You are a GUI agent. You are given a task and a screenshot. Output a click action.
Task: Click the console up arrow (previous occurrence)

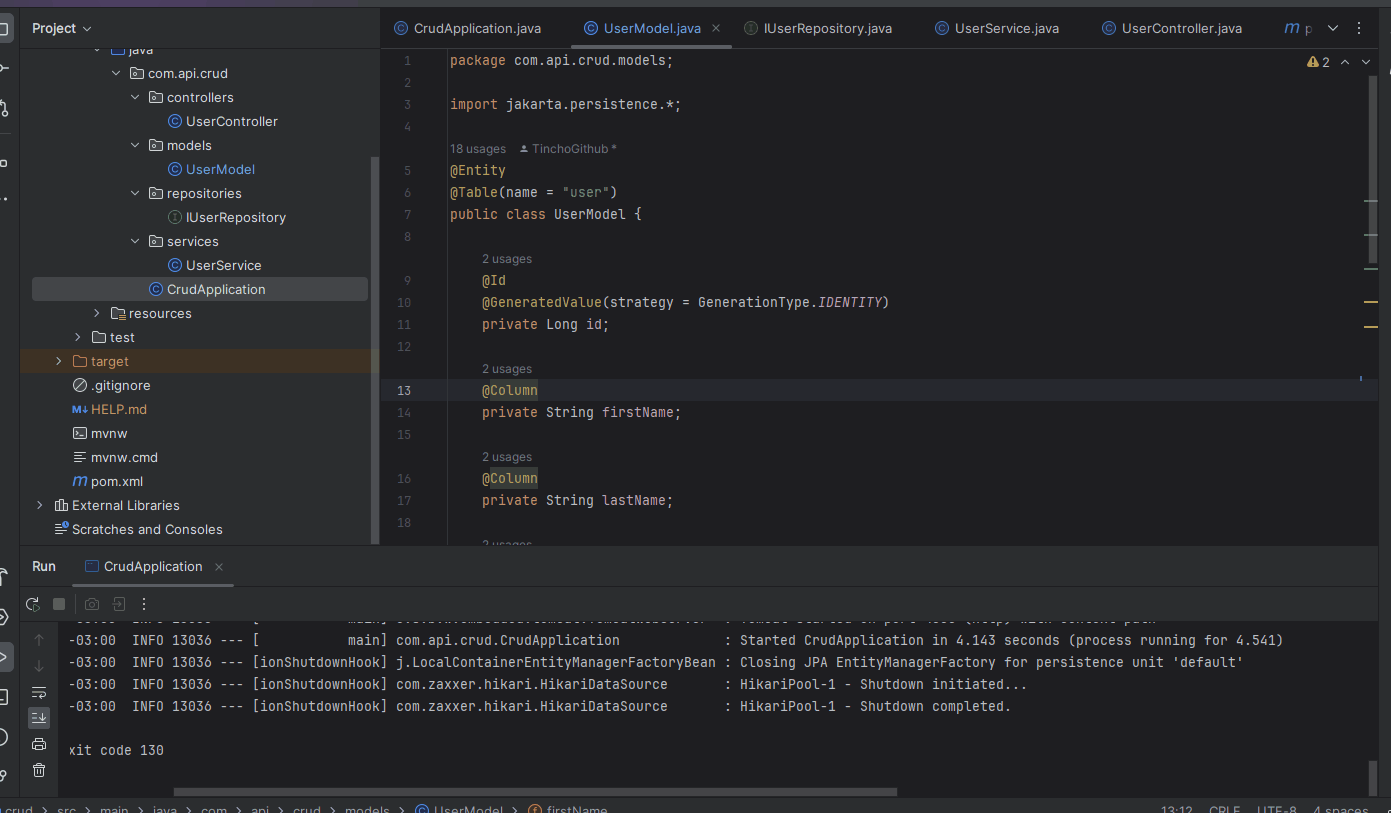tap(39, 640)
